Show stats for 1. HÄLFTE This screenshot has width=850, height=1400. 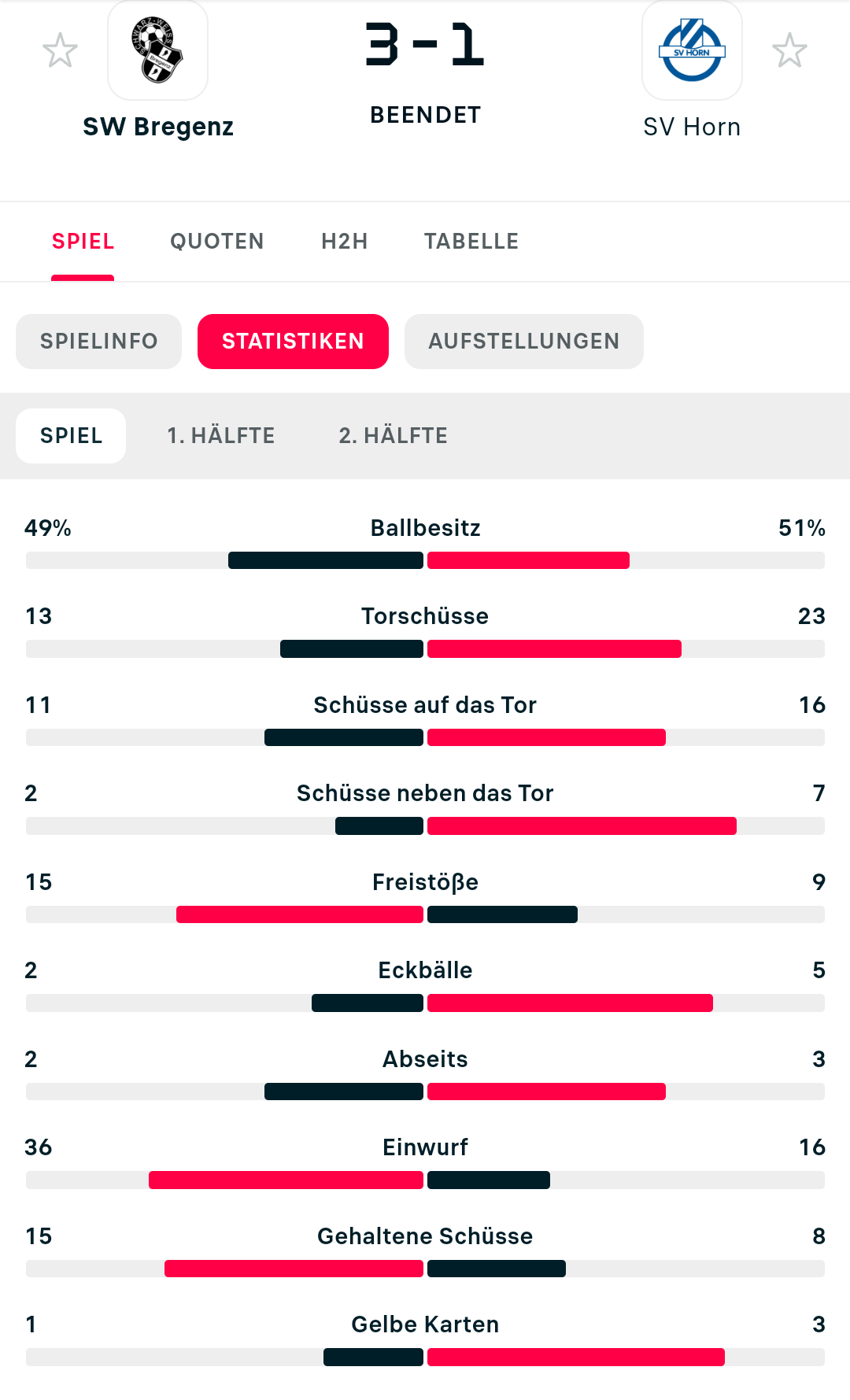[221, 436]
